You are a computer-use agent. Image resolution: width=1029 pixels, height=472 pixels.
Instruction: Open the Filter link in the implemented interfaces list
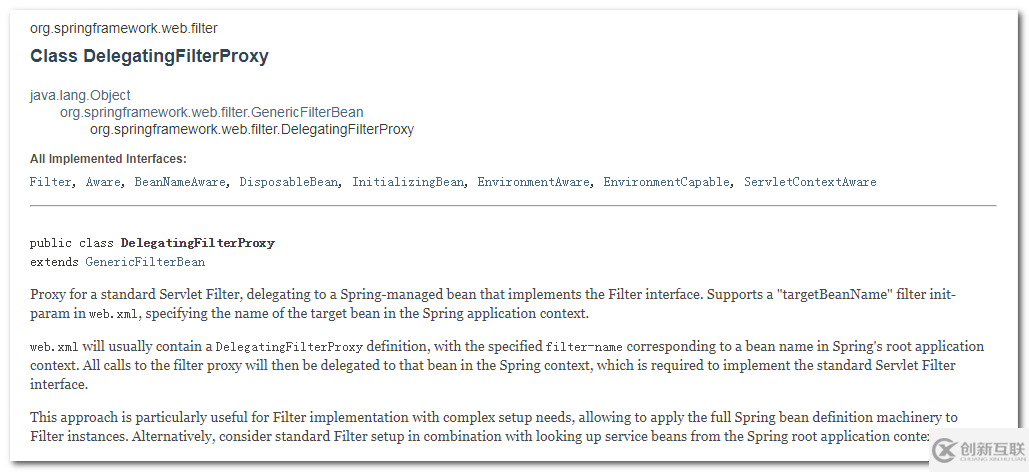click(50, 182)
